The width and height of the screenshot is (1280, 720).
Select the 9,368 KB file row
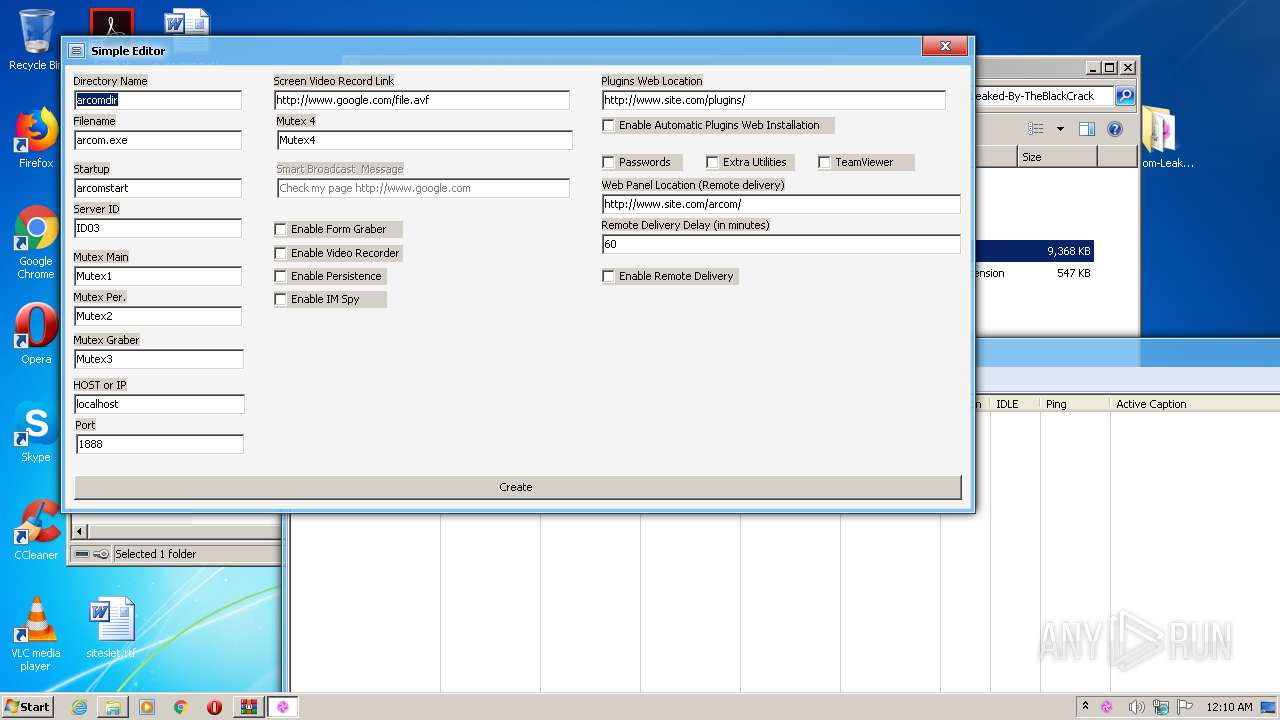click(x=1034, y=251)
